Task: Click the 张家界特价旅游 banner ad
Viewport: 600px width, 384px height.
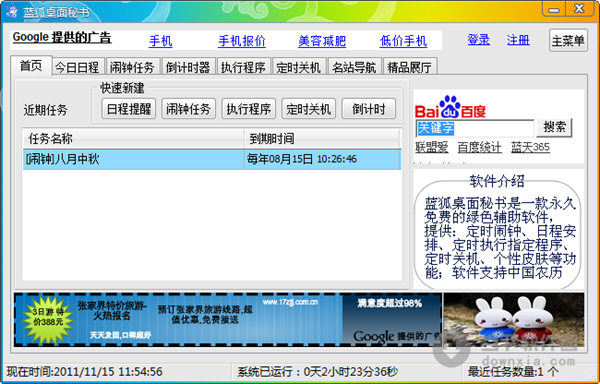Action: click(x=228, y=320)
